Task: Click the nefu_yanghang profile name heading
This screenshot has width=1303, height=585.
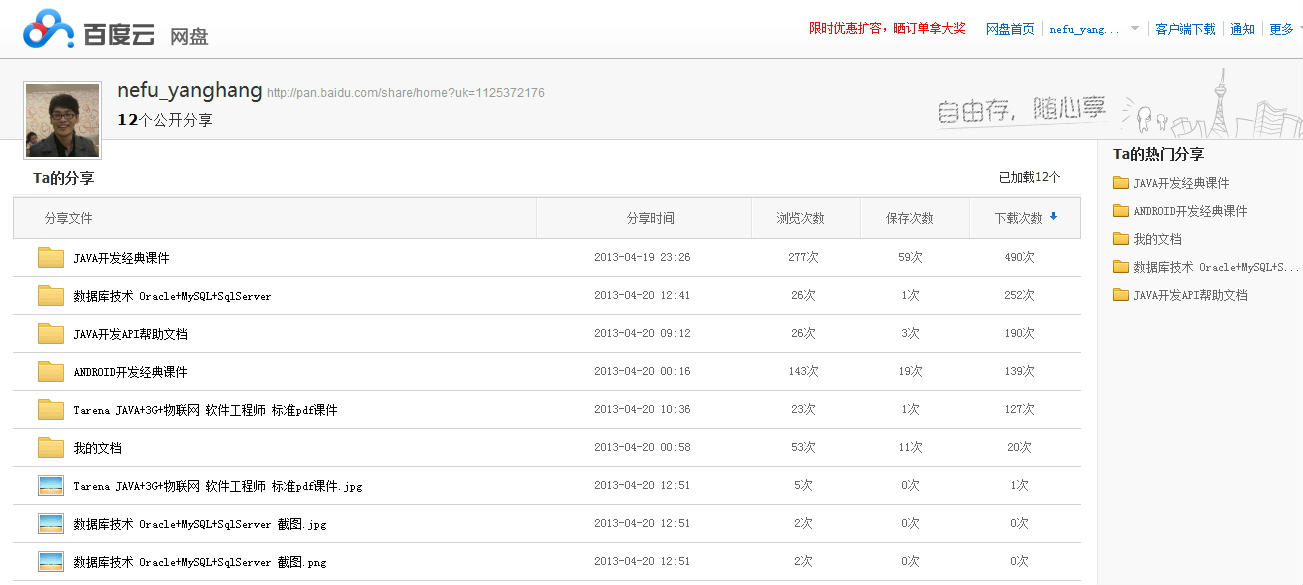Action: click(x=189, y=90)
